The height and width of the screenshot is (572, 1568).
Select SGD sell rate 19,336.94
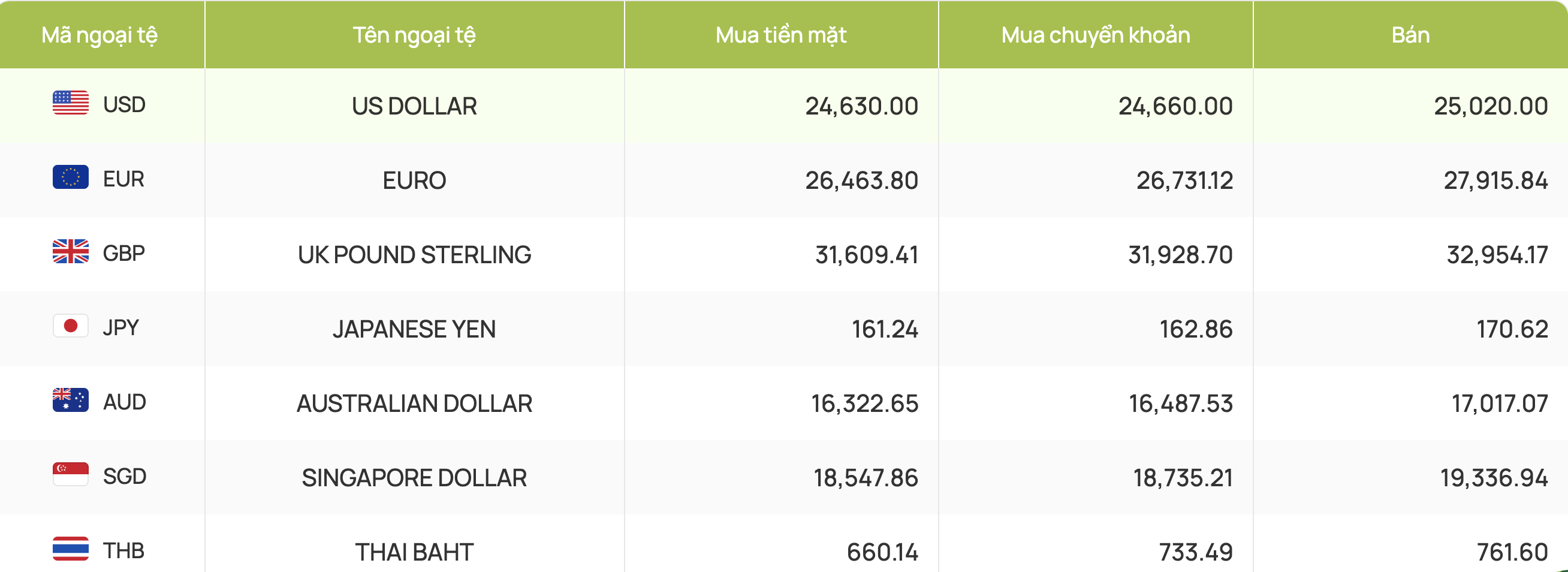[1494, 478]
